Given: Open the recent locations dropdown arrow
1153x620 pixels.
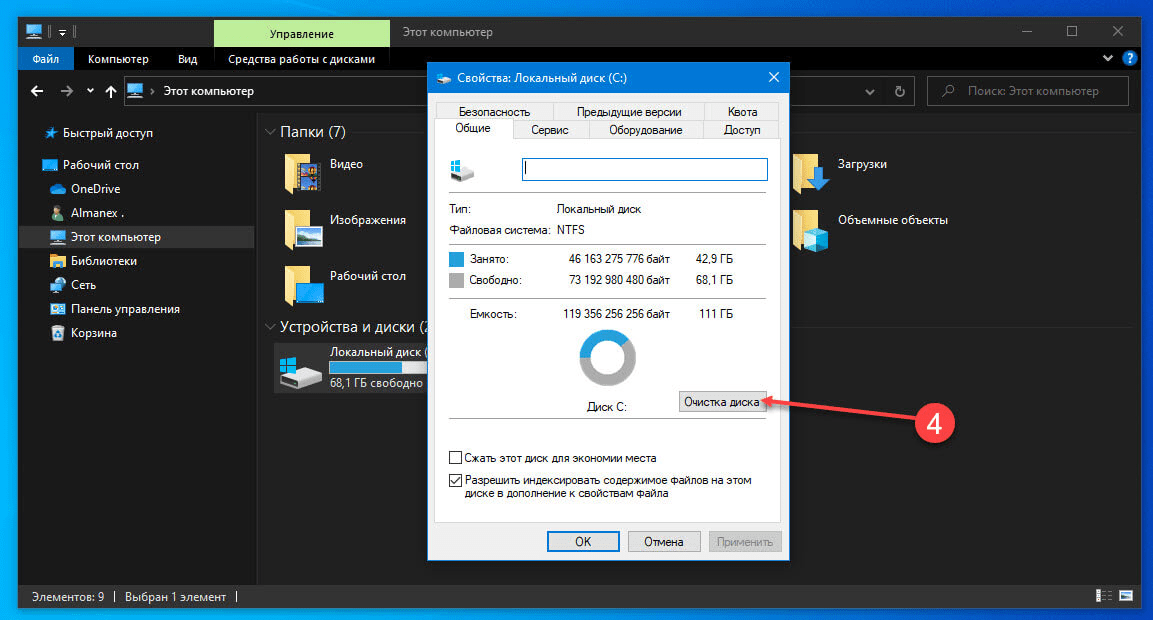Looking at the screenshot, I should click(x=90, y=91).
